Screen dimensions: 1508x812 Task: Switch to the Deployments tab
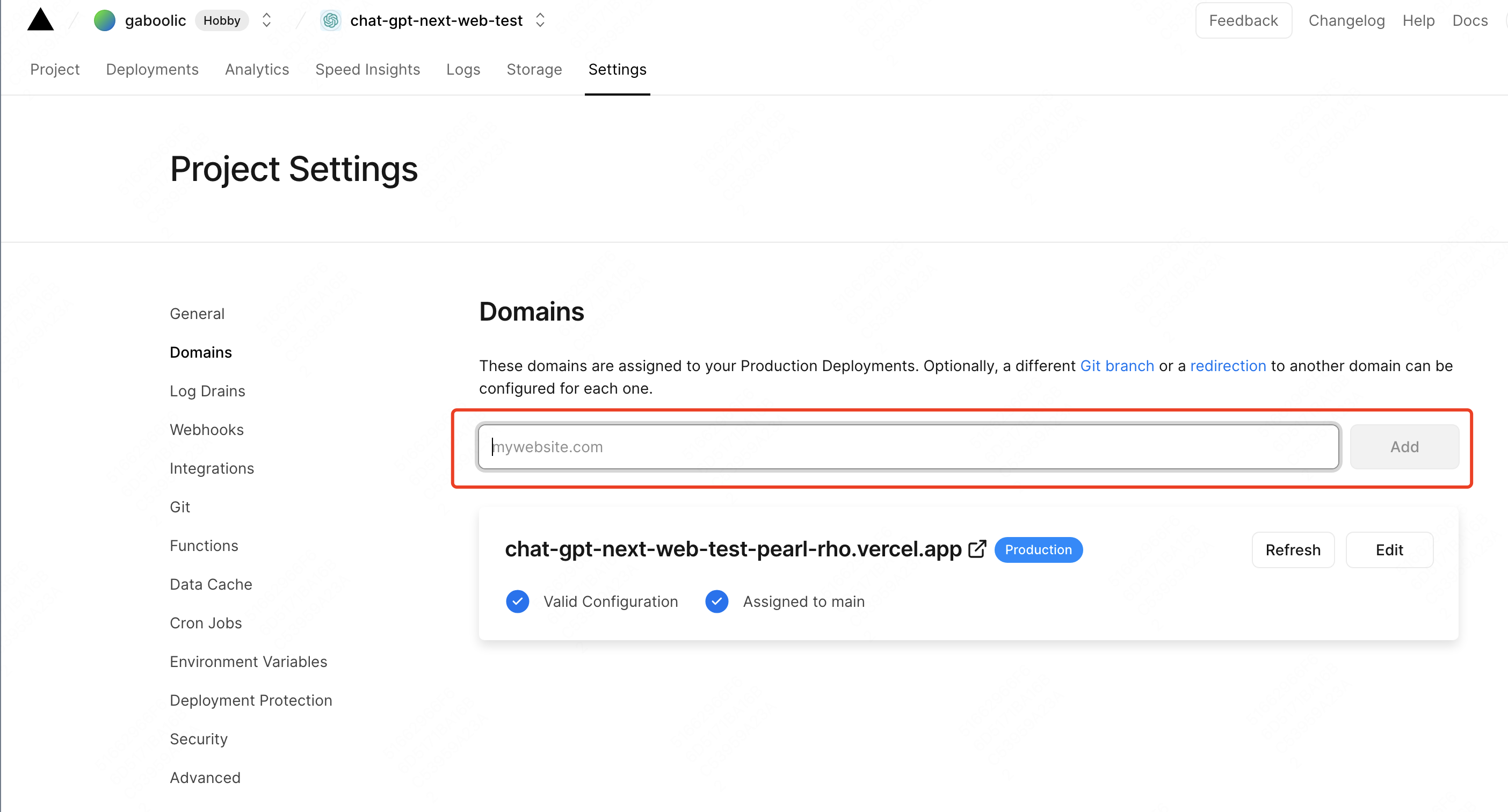(152, 69)
